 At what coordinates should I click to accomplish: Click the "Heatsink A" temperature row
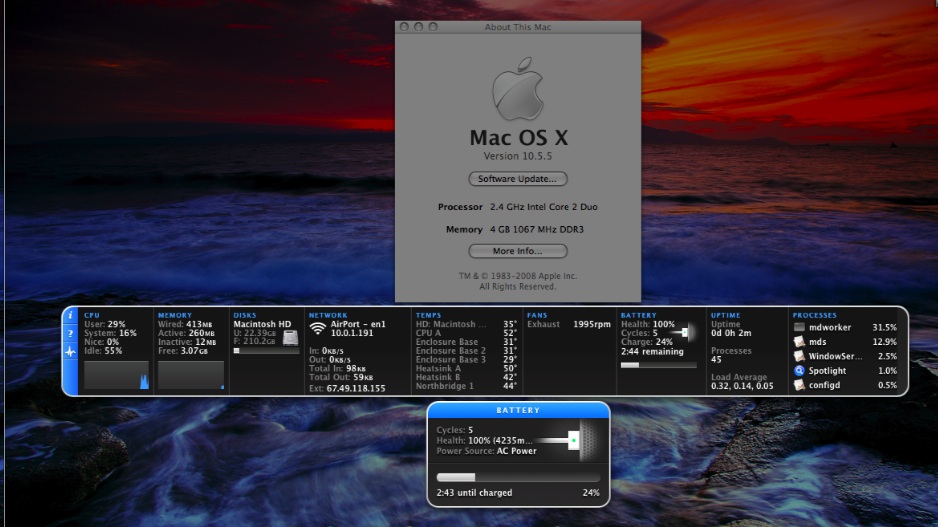coord(466,368)
